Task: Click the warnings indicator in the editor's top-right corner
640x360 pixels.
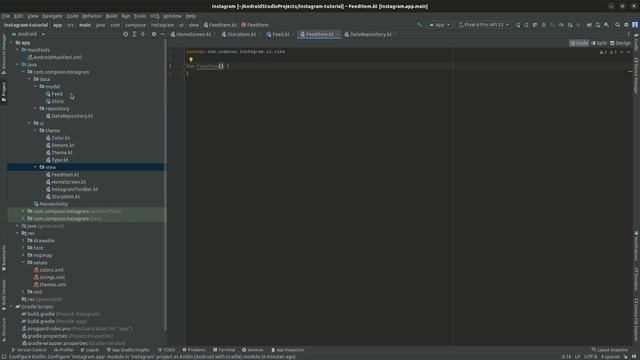Action: click(x=608, y=52)
